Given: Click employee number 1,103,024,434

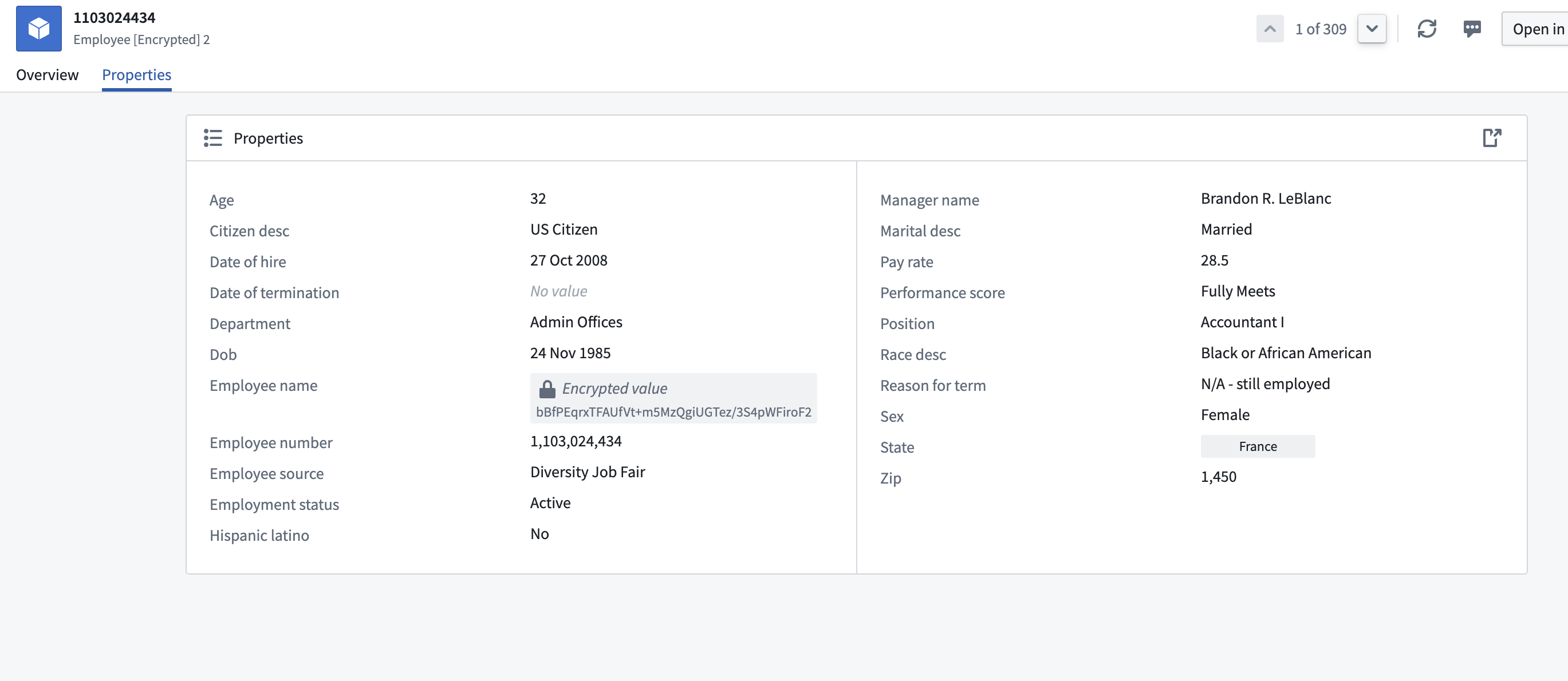Looking at the screenshot, I should pyautogui.click(x=575, y=441).
